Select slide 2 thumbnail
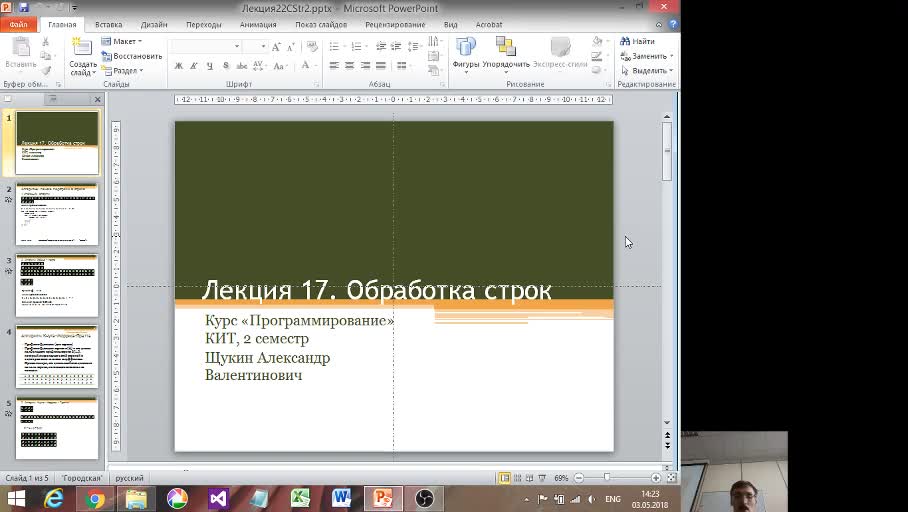This screenshot has height=512, width=908. click(x=57, y=214)
